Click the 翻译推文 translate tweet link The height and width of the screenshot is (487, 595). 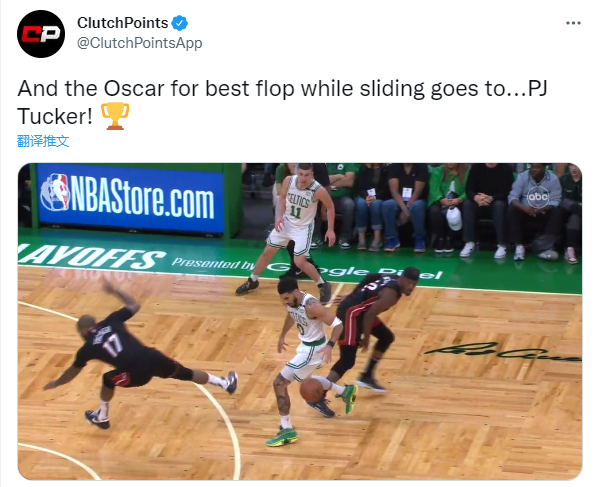(x=43, y=141)
